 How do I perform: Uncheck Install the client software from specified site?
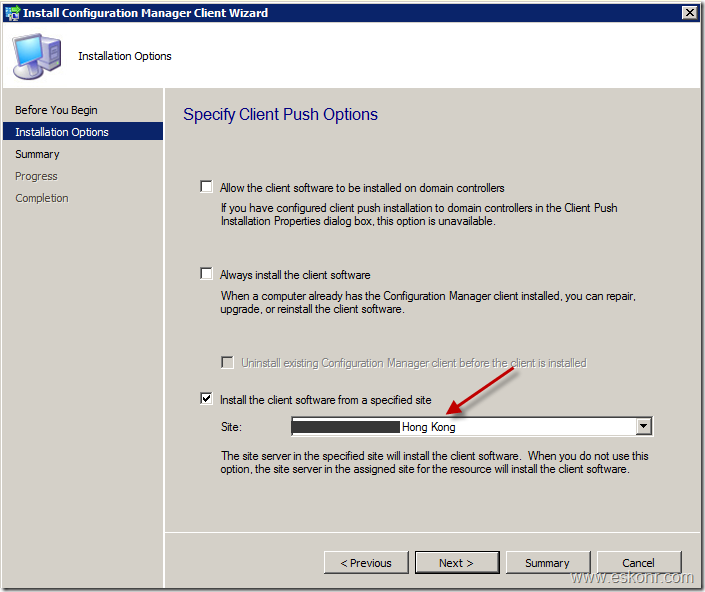[x=207, y=400]
